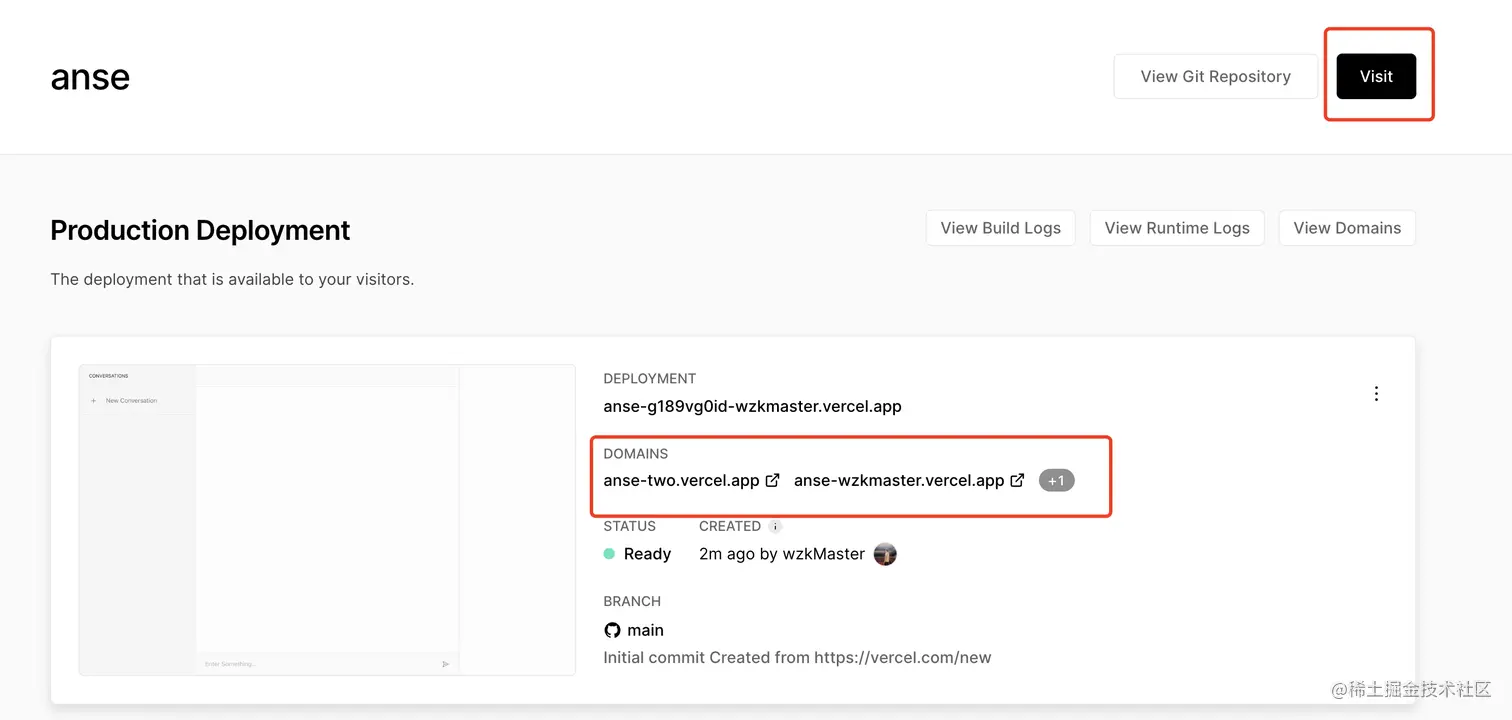
Task: Open the deployment three-dot options menu
Action: tap(1376, 393)
